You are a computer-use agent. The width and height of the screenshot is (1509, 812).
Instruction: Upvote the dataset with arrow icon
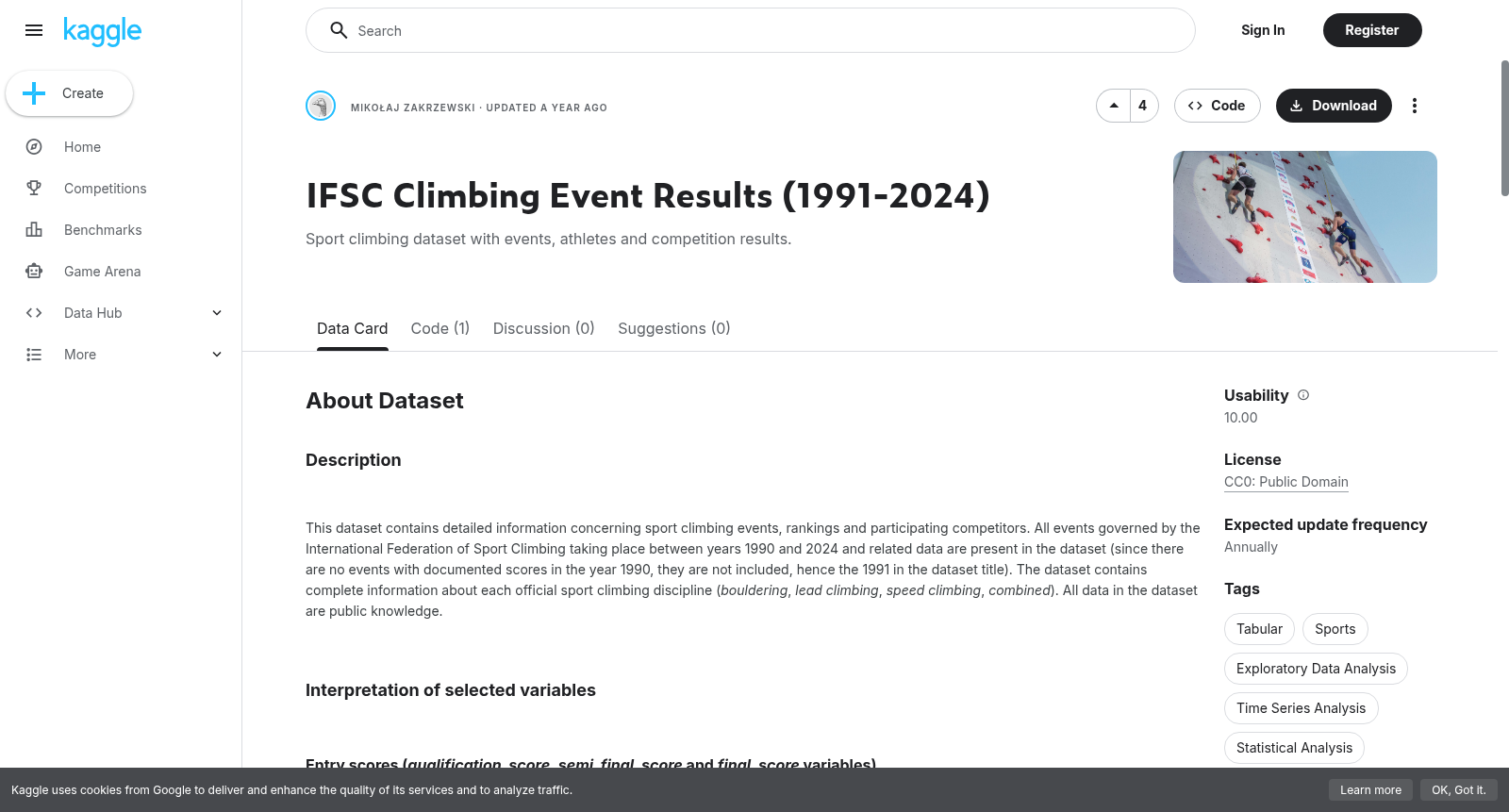tap(1114, 106)
